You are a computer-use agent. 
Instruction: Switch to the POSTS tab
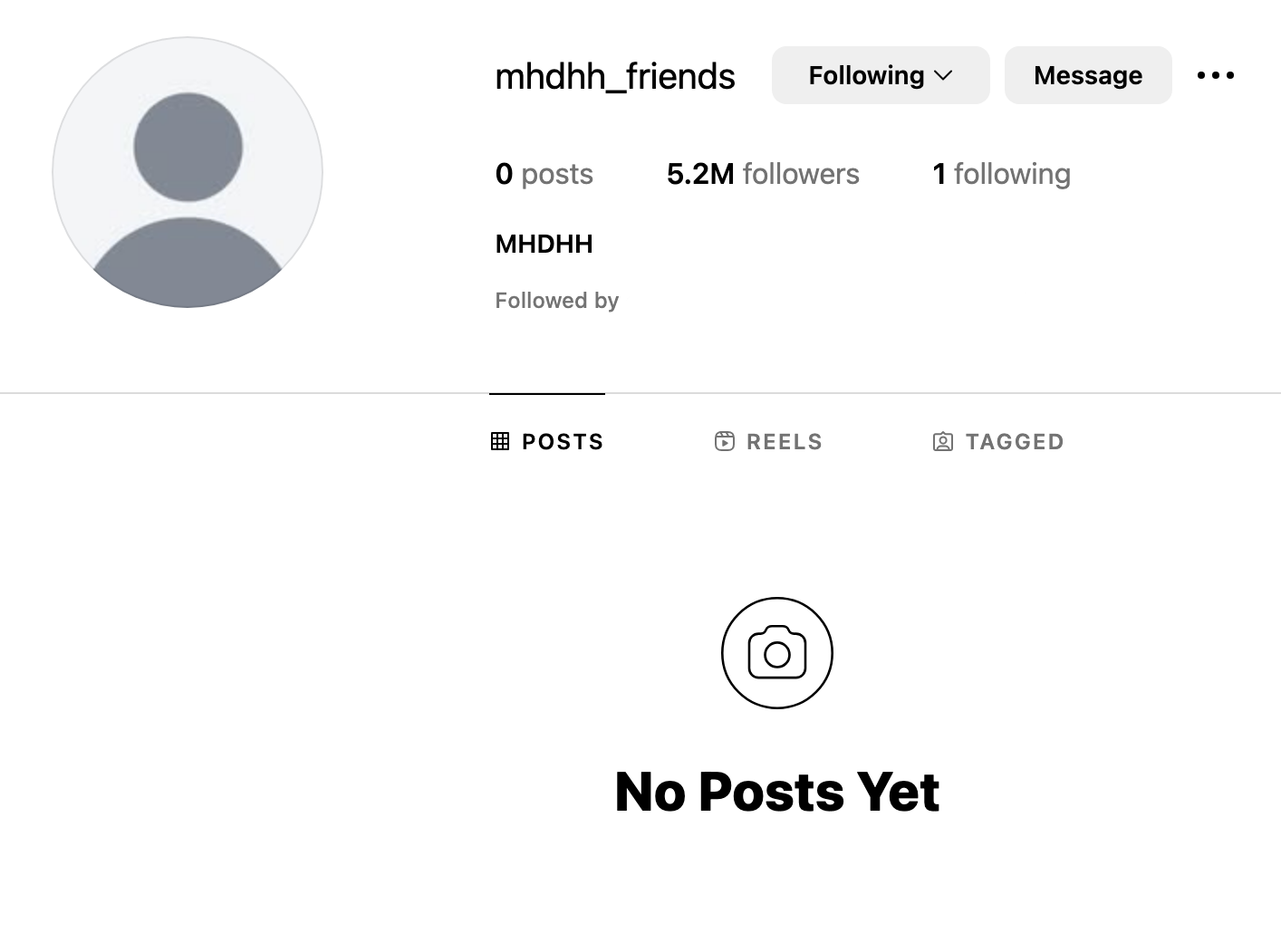(x=547, y=441)
